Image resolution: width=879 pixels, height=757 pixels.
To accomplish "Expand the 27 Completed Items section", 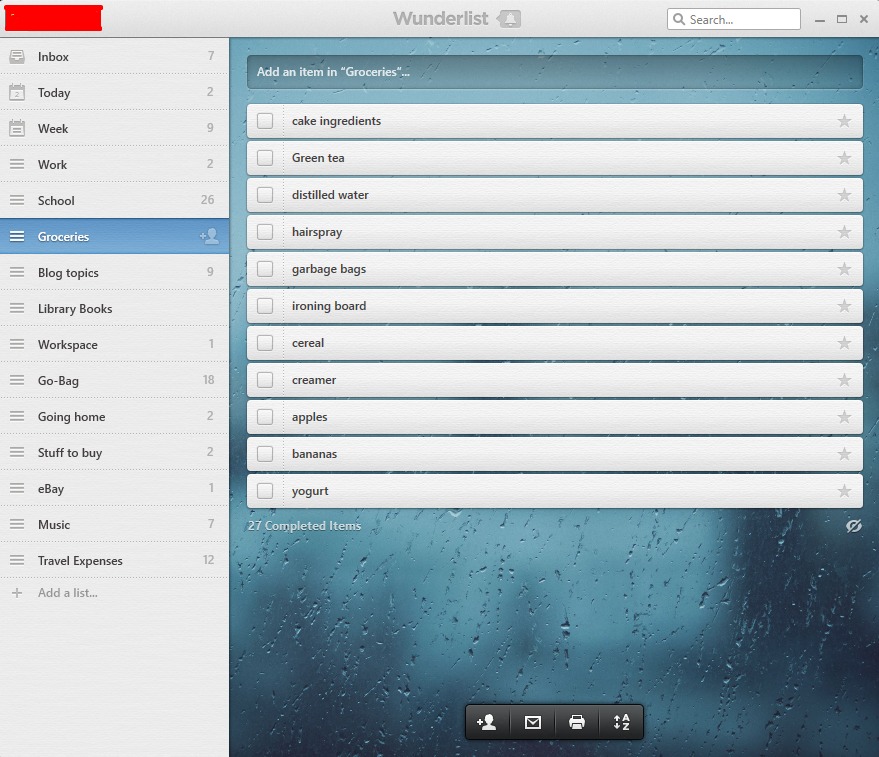I will (x=305, y=526).
